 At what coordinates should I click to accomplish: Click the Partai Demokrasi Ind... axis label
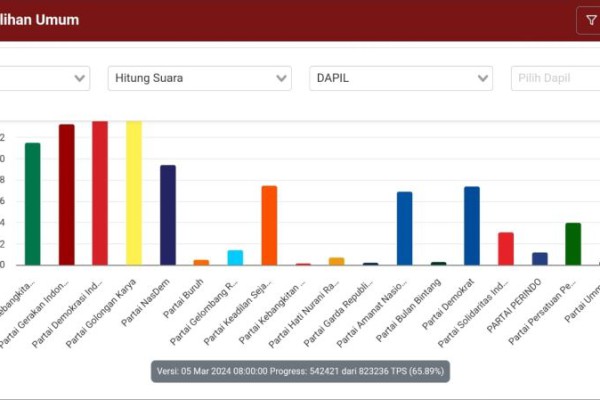click(67, 314)
